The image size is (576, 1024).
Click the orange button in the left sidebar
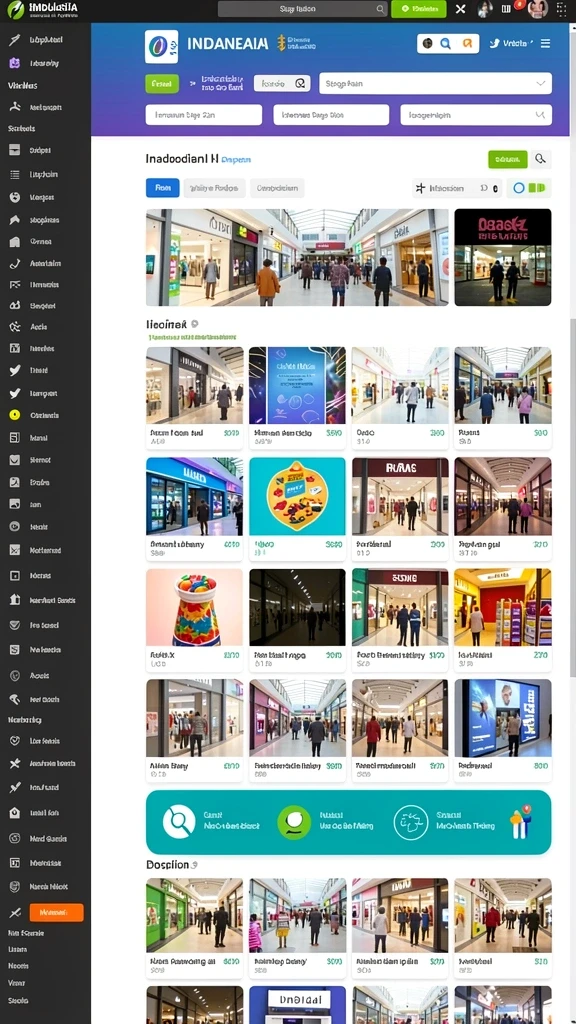point(56,912)
